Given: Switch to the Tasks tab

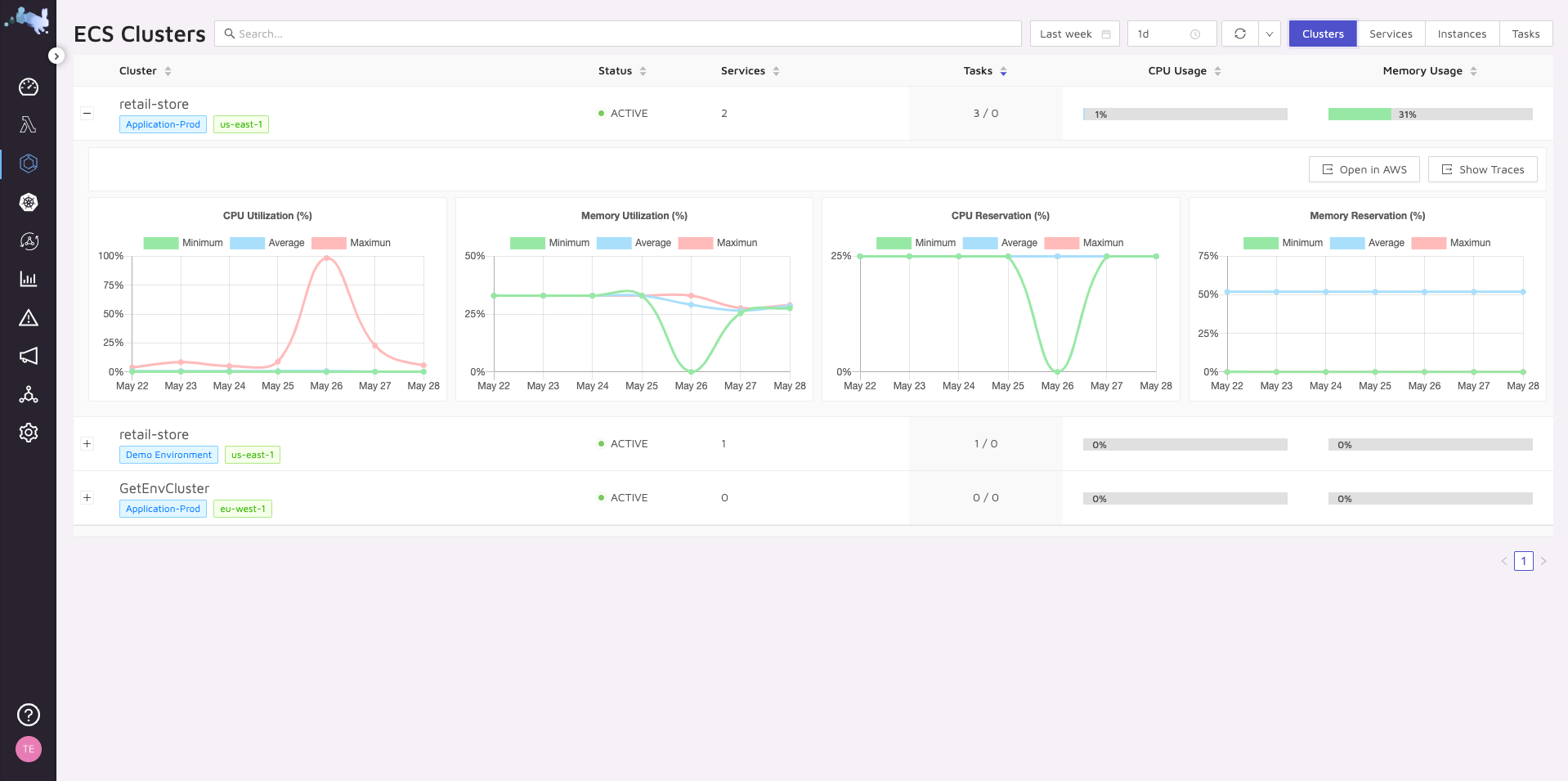Looking at the screenshot, I should [1525, 34].
